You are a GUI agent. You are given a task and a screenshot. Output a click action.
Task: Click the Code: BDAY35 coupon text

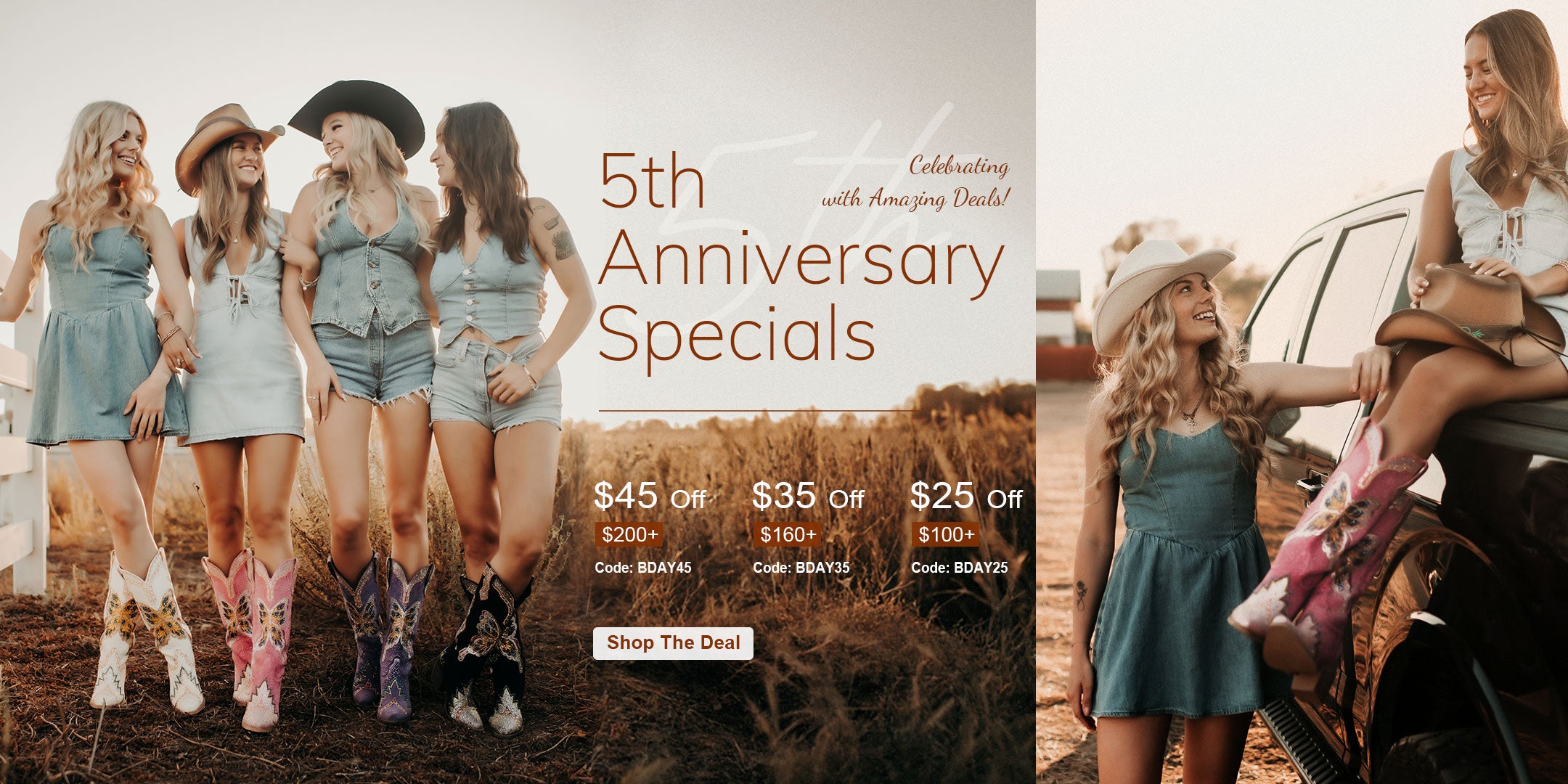tap(801, 568)
